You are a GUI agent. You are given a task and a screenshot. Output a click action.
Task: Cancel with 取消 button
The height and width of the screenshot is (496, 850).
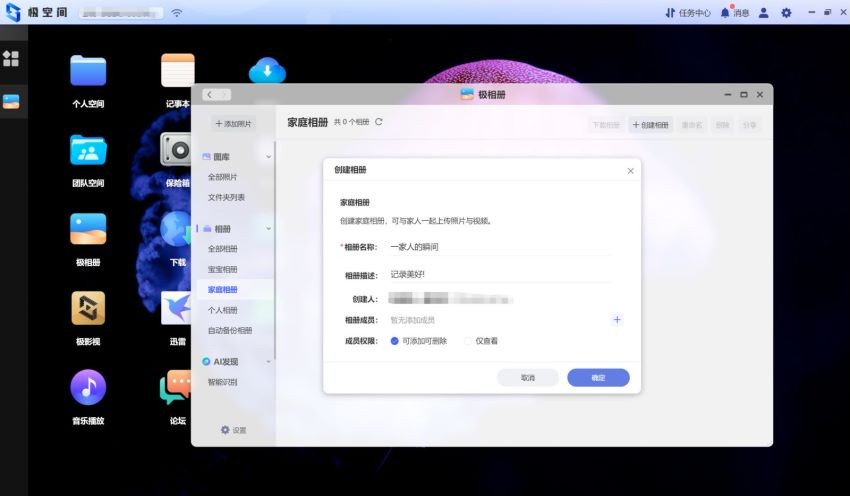[528, 378]
